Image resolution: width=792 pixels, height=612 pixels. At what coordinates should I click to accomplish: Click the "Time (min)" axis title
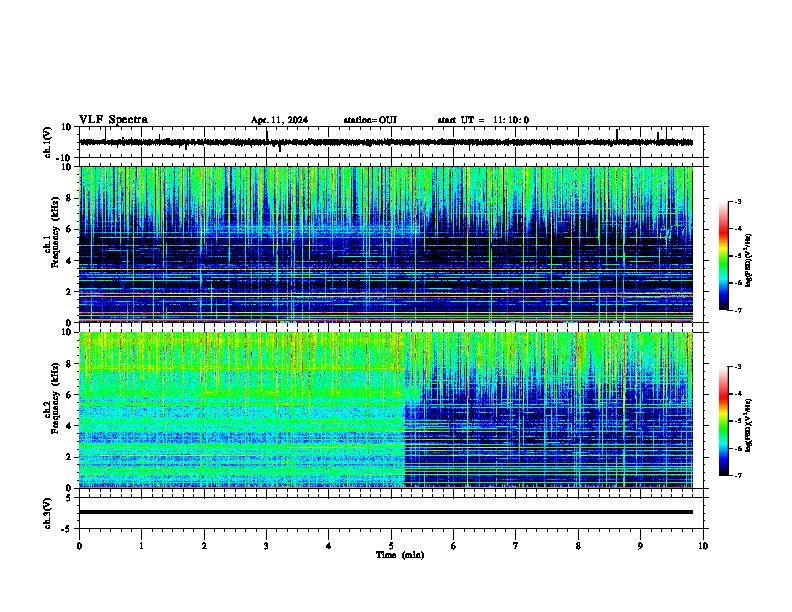coord(400,555)
